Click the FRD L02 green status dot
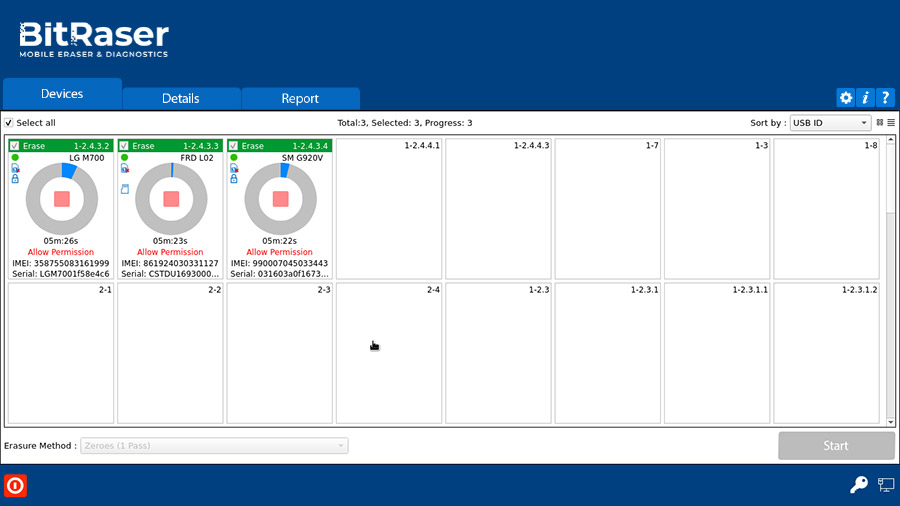This screenshot has width=900, height=506. [x=125, y=157]
